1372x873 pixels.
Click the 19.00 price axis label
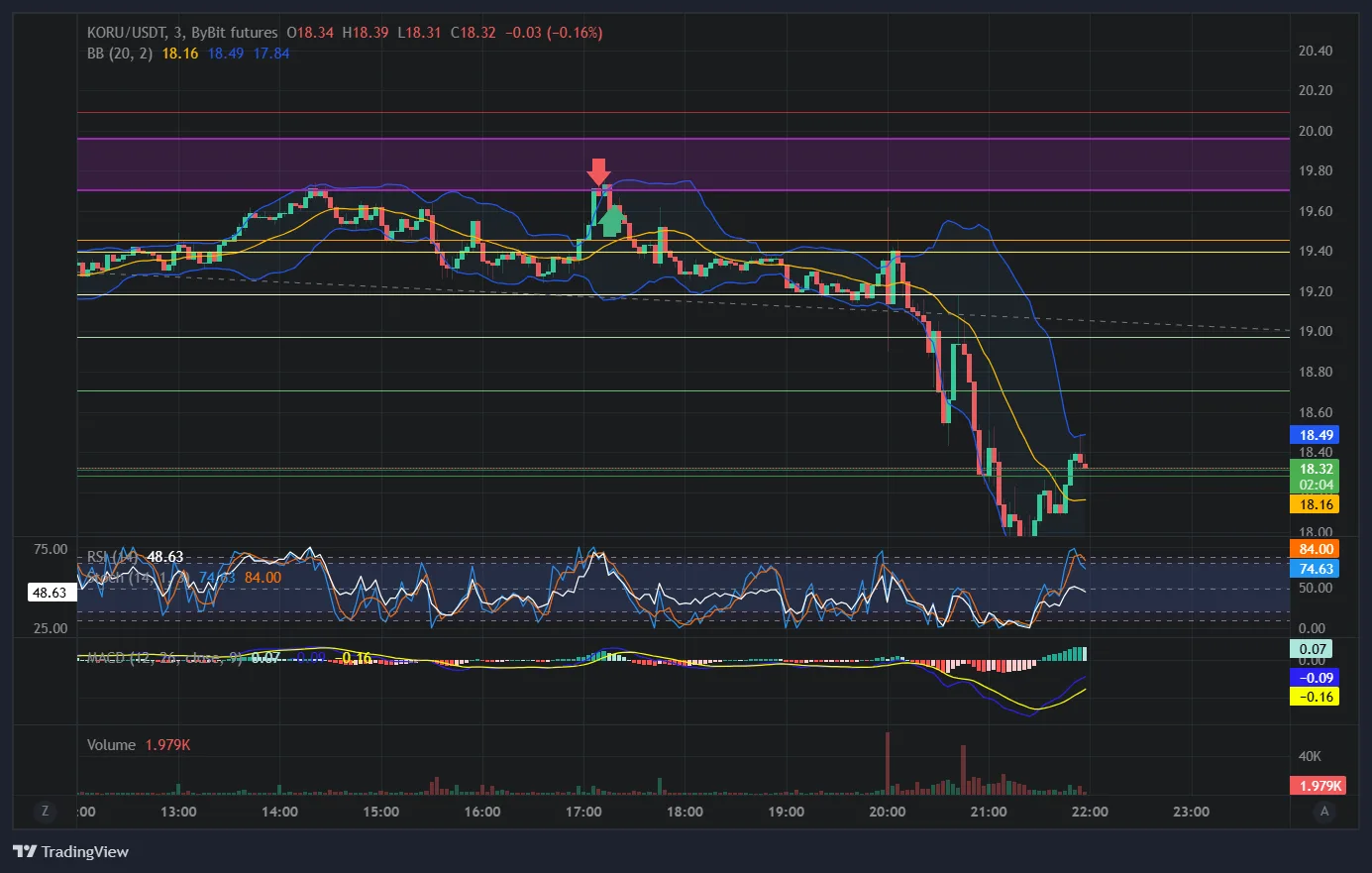tap(1316, 332)
